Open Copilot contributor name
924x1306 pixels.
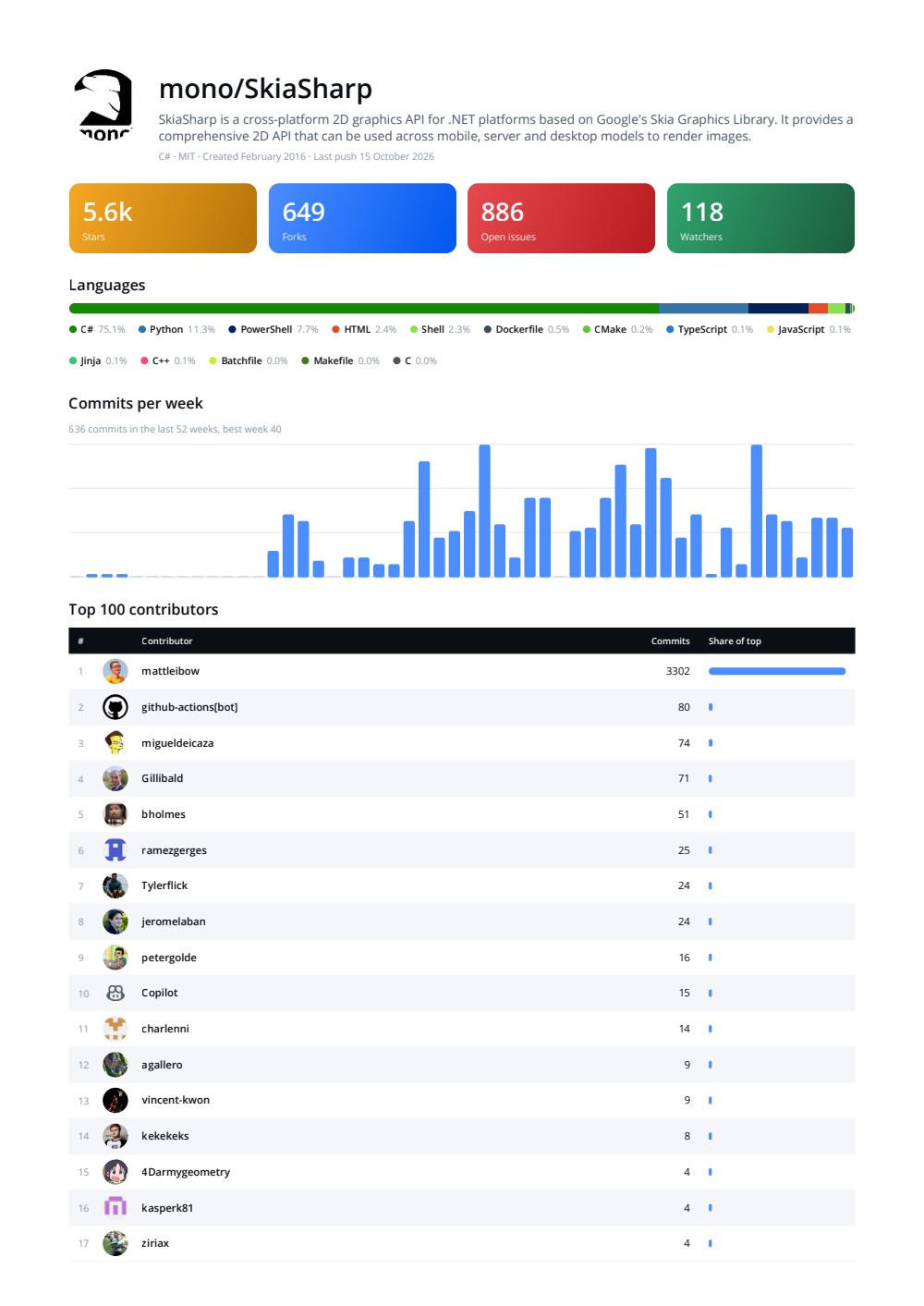tap(160, 993)
